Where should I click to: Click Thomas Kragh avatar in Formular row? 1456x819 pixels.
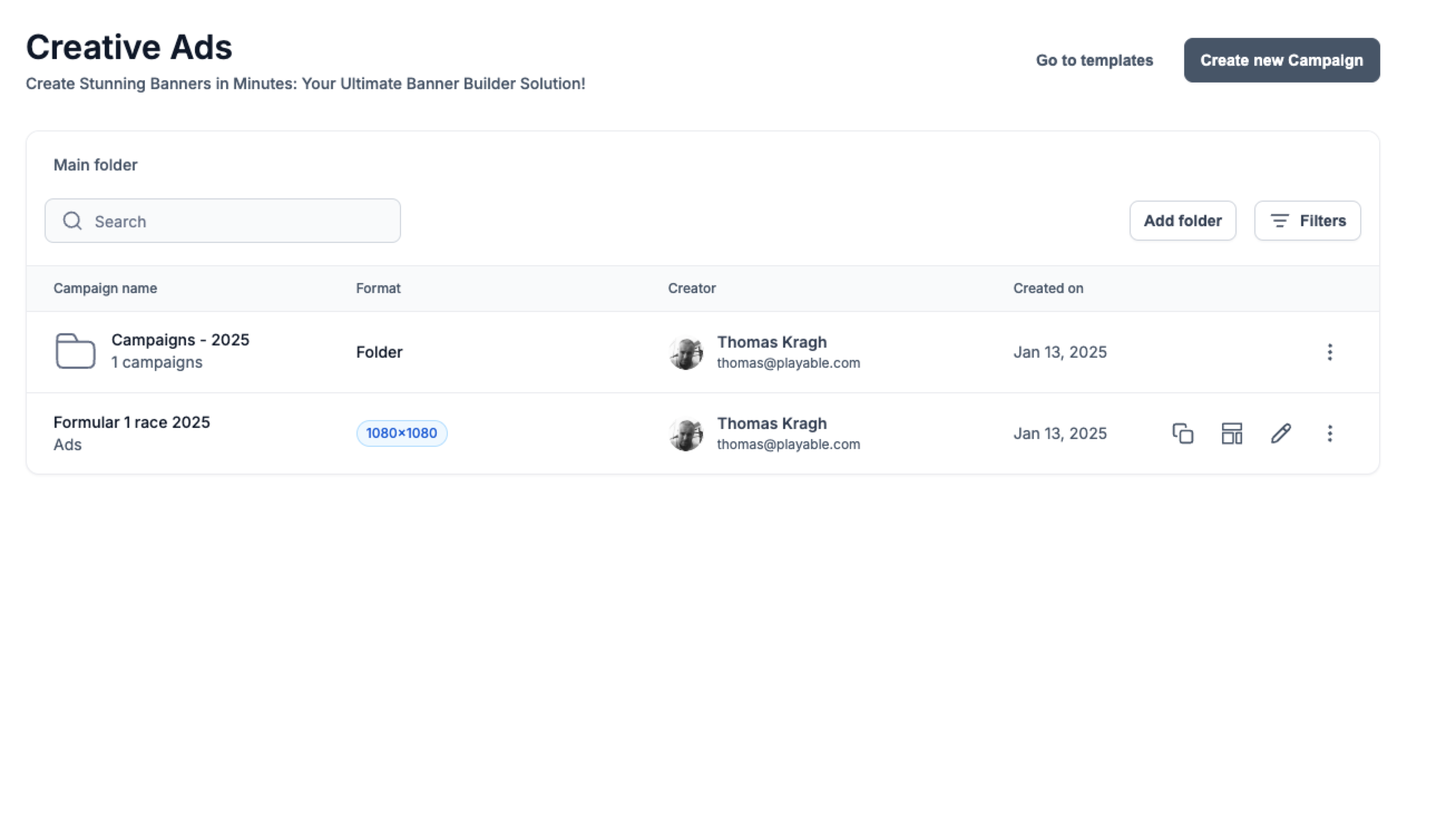(x=686, y=434)
